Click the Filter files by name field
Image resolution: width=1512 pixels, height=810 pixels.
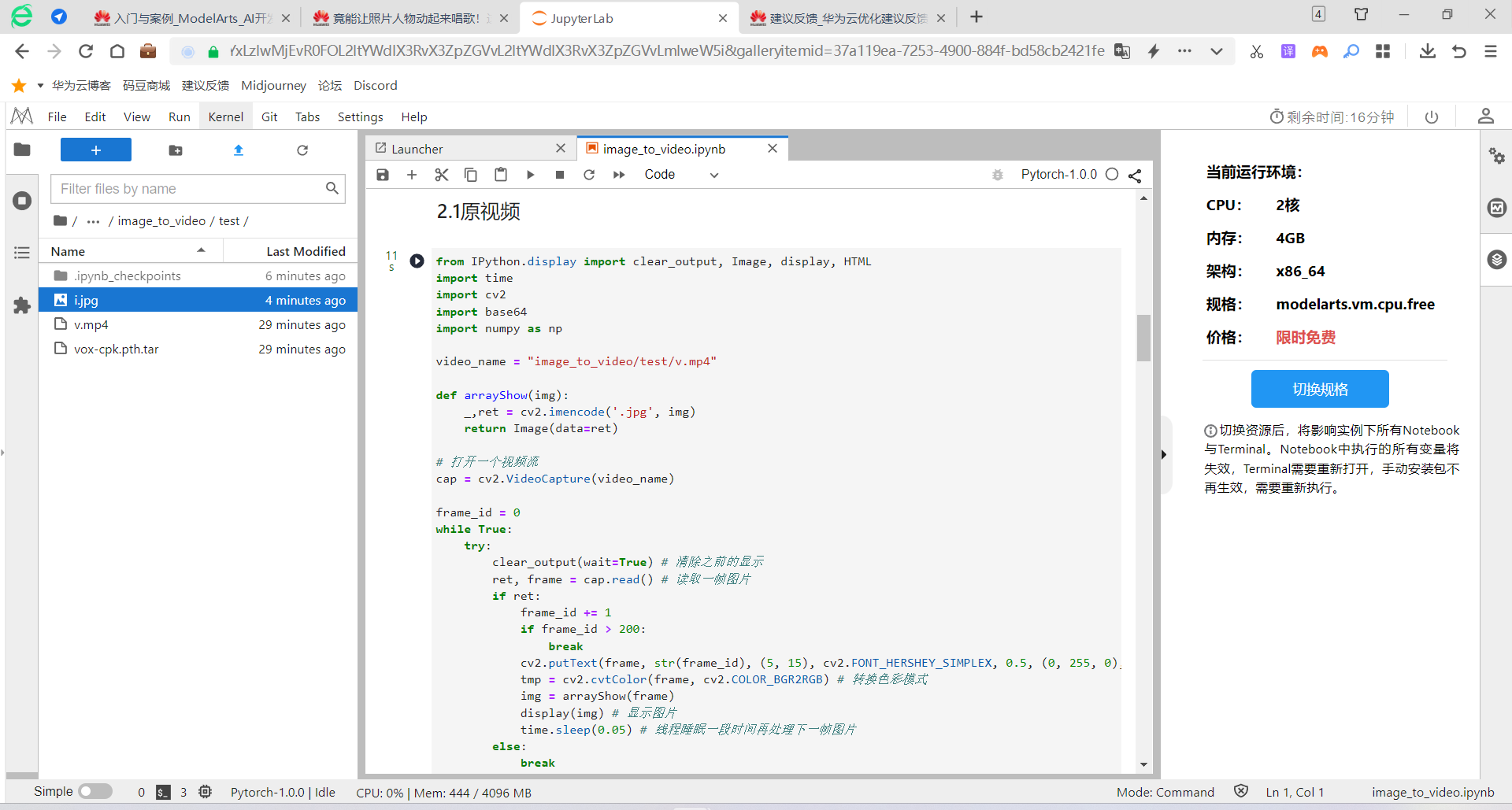(189, 189)
